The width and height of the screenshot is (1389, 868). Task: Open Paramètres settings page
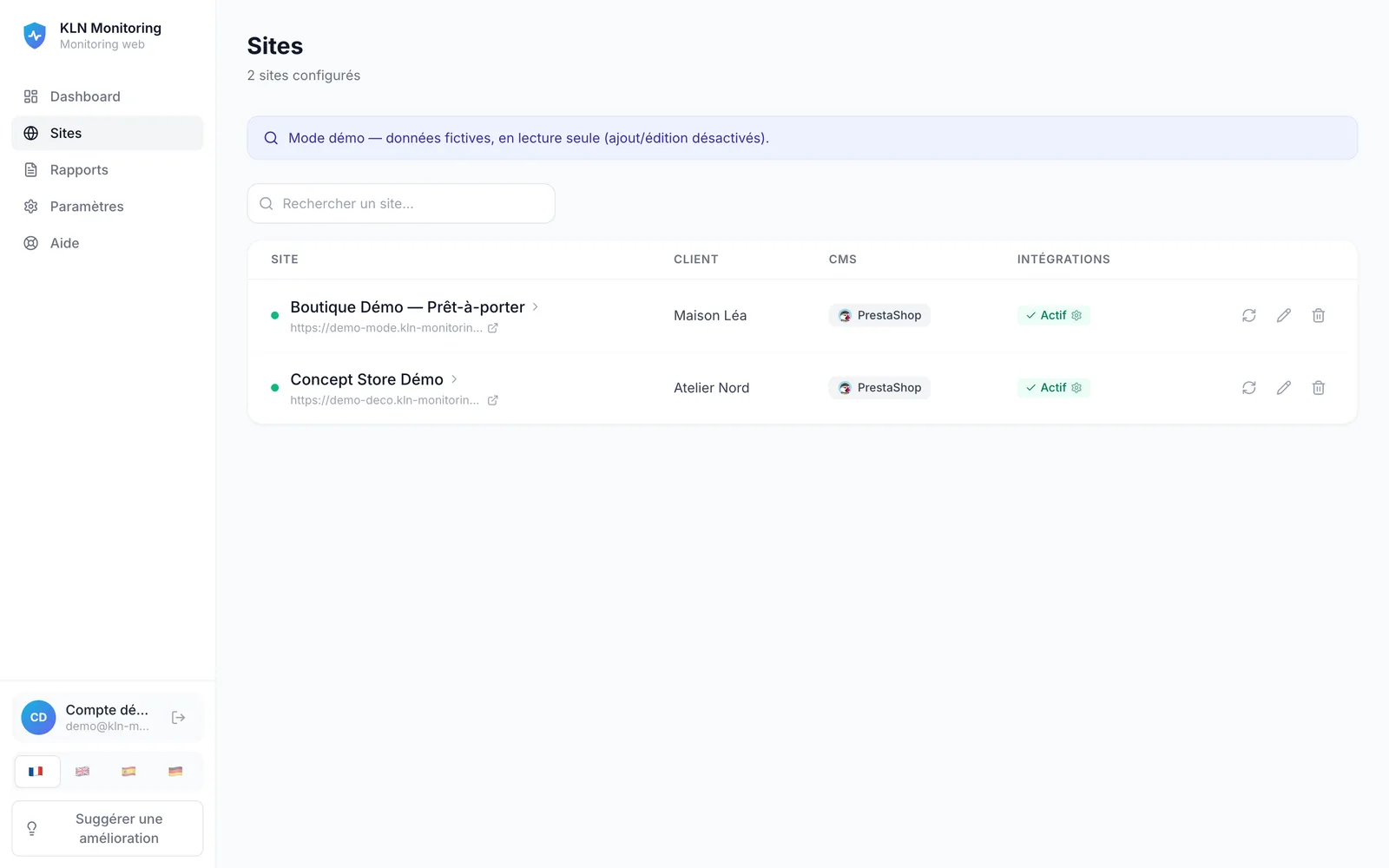pos(108,207)
